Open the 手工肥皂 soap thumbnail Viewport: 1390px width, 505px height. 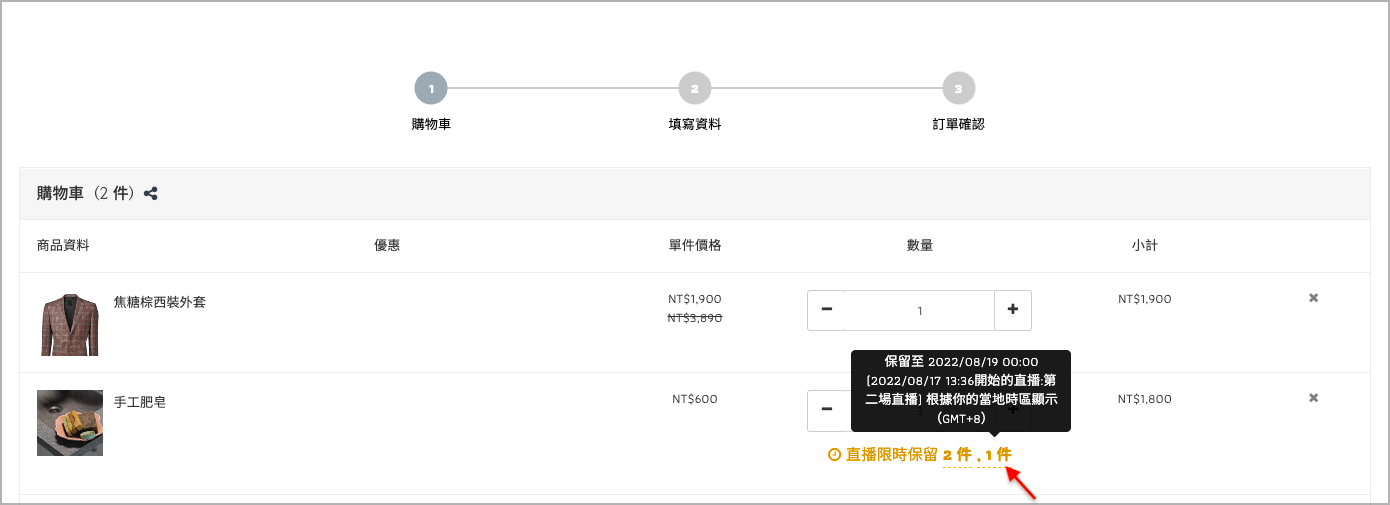coord(70,423)
